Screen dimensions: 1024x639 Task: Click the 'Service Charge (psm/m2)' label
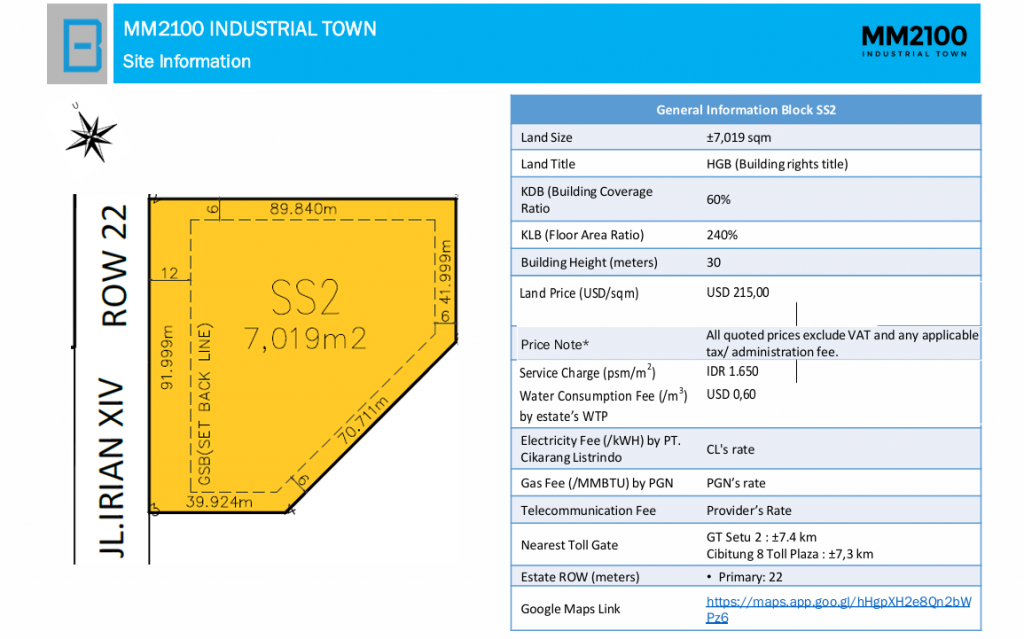coord(587,372)
